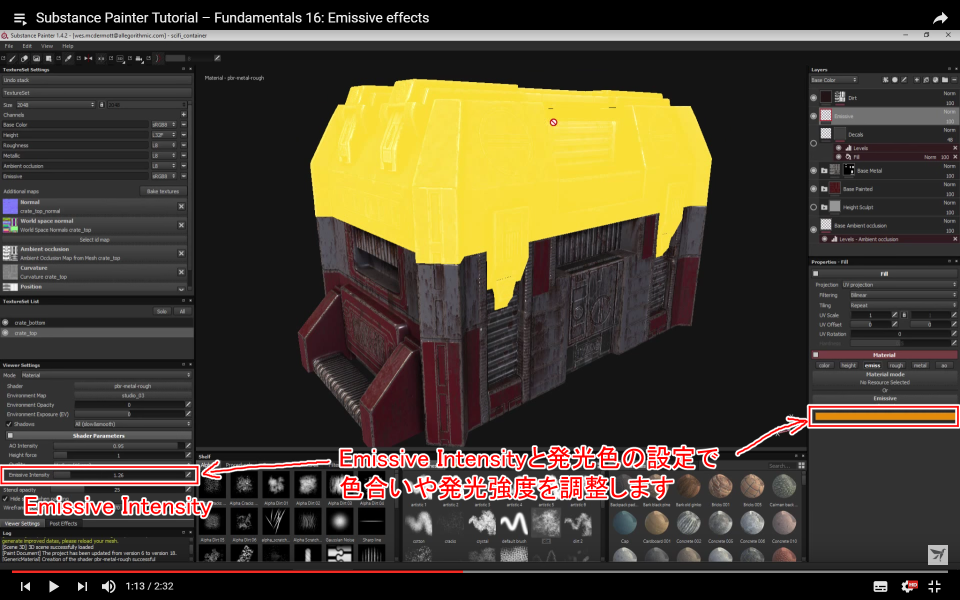Viewport: 960px width, 600px height.
Task: Open the Projection UV projection dropdown
Action: (899, 285)
